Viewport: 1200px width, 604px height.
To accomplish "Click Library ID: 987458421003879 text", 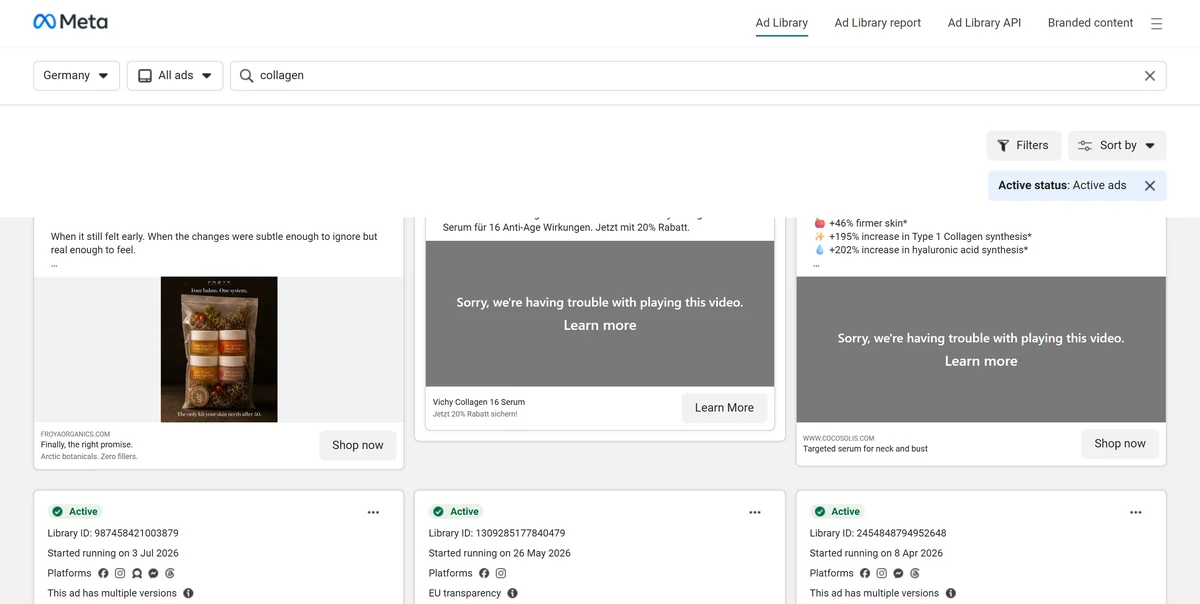I will click(113, 533).
